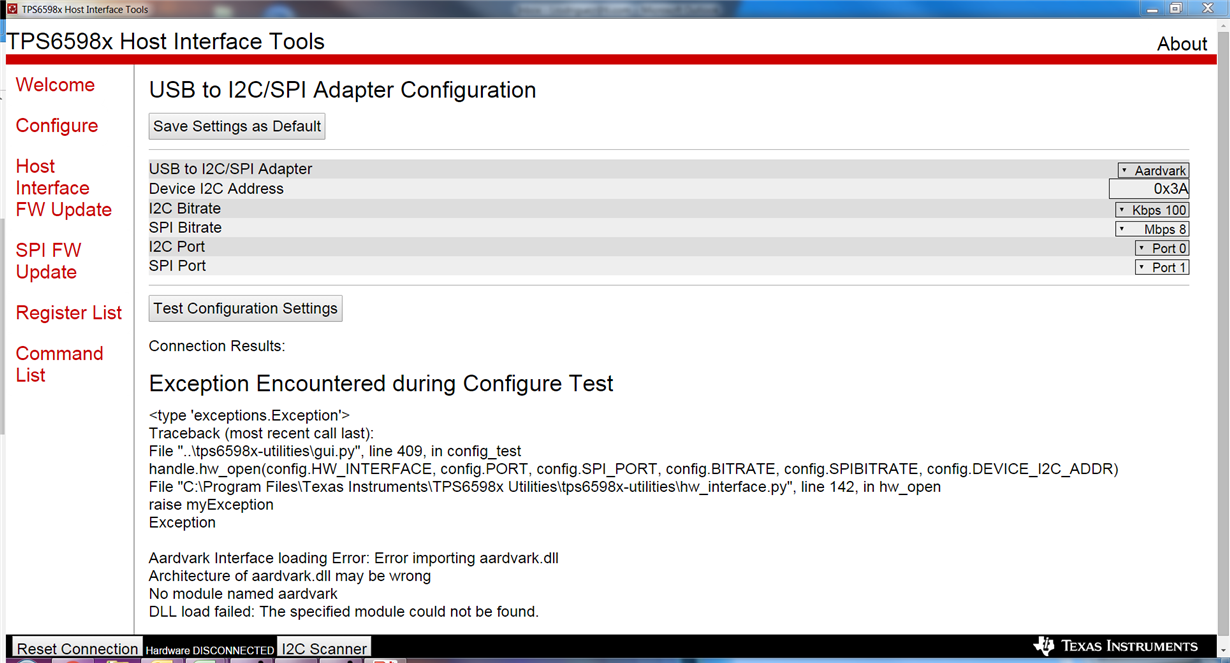Screen dimensions: 1230x663
Task: Click the Hardware DISCONNECTED status indicator
Action: pyautogui.click(x=210, y=650)
